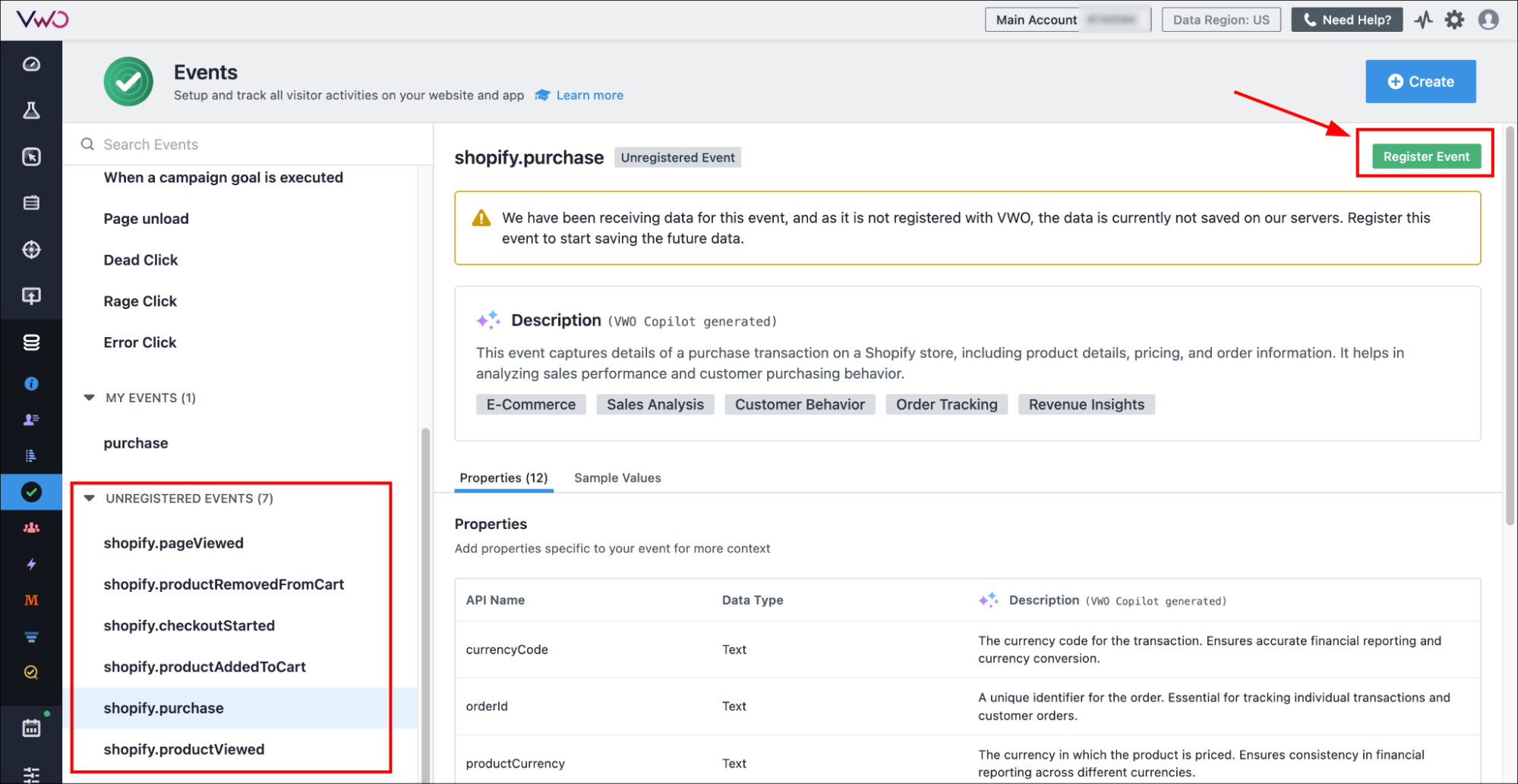The height and width of the screenshot is (784, 1518).
Task: Open the calendar icon with green dot
Action: pos(32,728)
